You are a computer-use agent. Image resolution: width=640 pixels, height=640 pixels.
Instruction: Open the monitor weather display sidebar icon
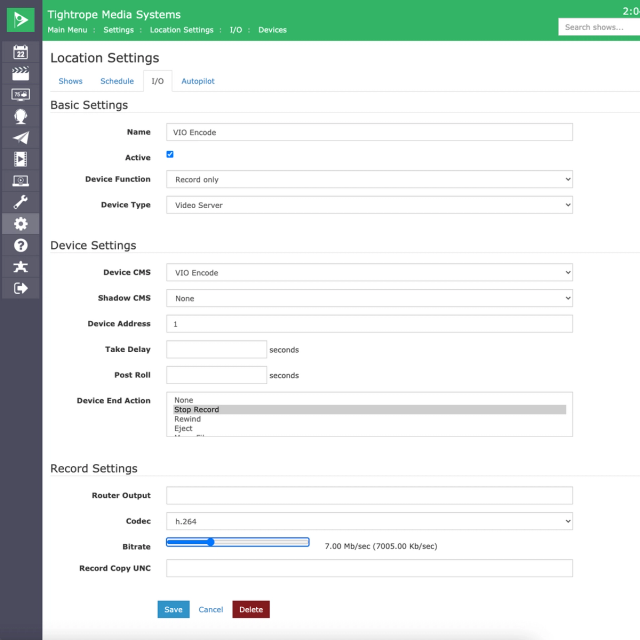[20, 95]
